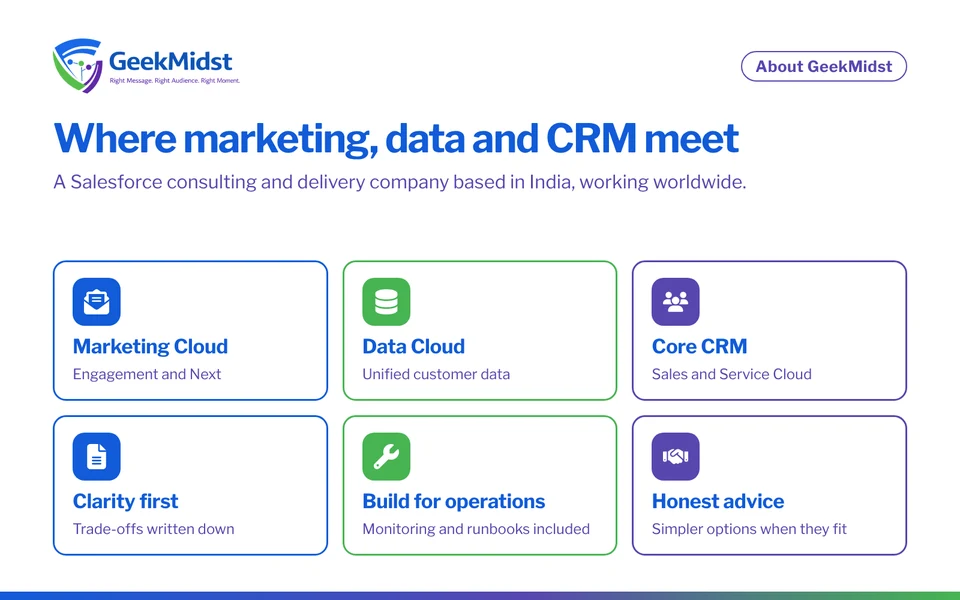Select the Core CRM card title

tap(699, 347)
